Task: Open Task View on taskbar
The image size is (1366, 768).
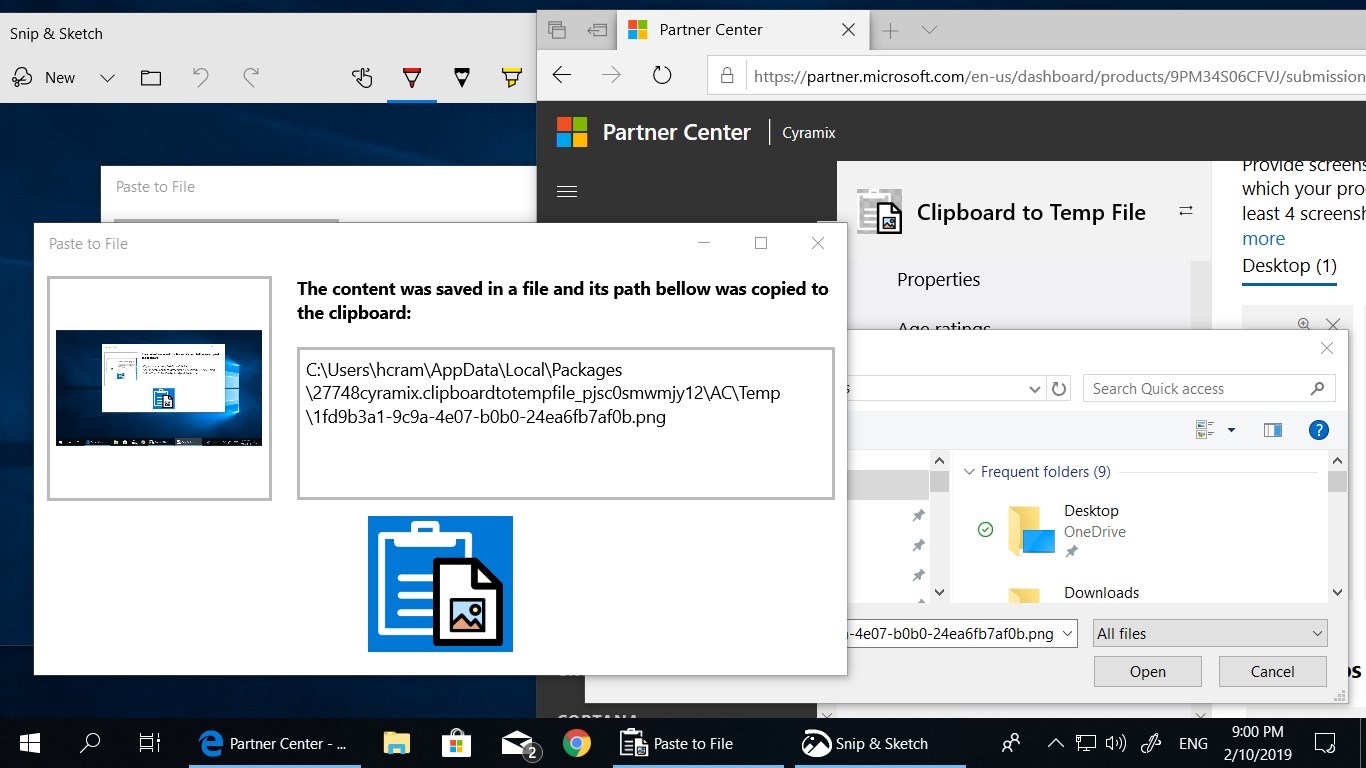Action: click(150, 743)
